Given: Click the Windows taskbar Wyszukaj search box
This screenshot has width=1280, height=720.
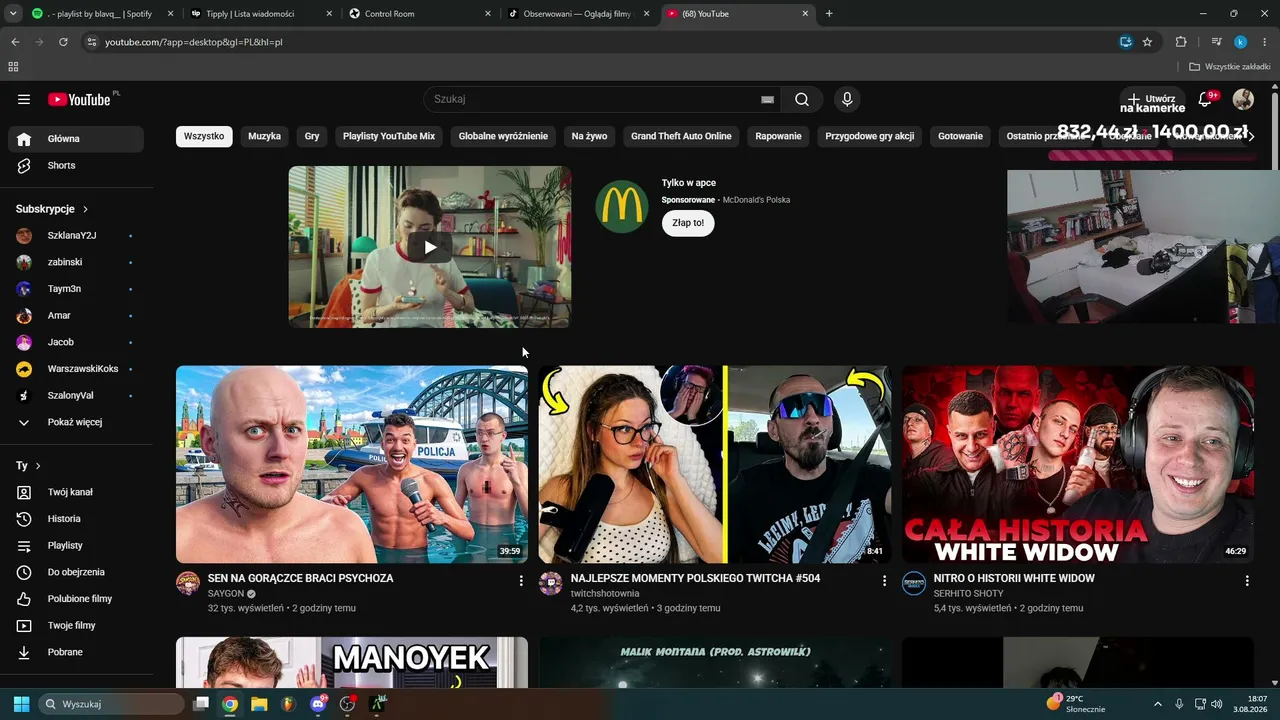Looking at the screenshot, I should tap(111, 704).
